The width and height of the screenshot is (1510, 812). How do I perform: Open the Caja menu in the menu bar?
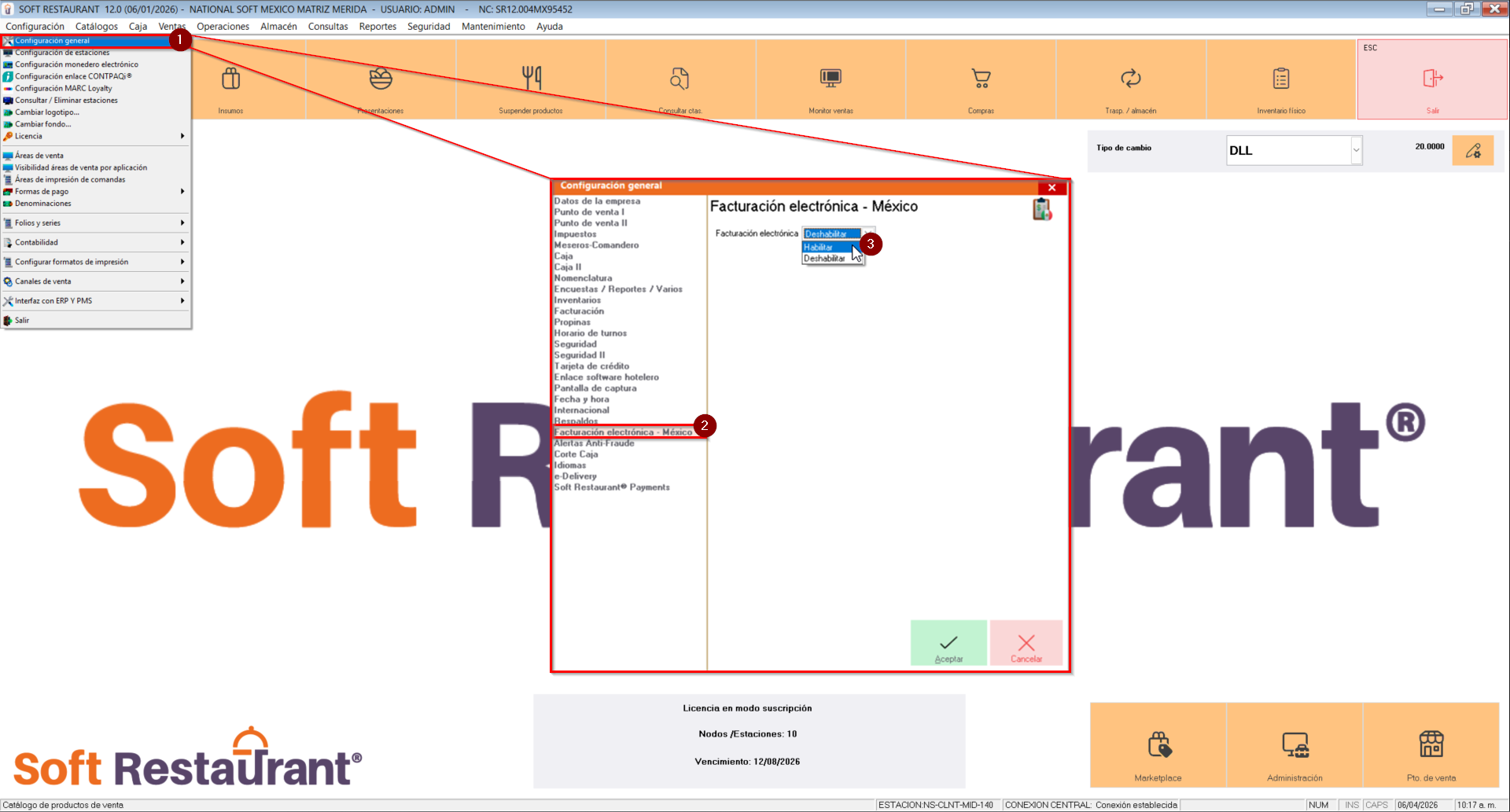tap(138, 27)
